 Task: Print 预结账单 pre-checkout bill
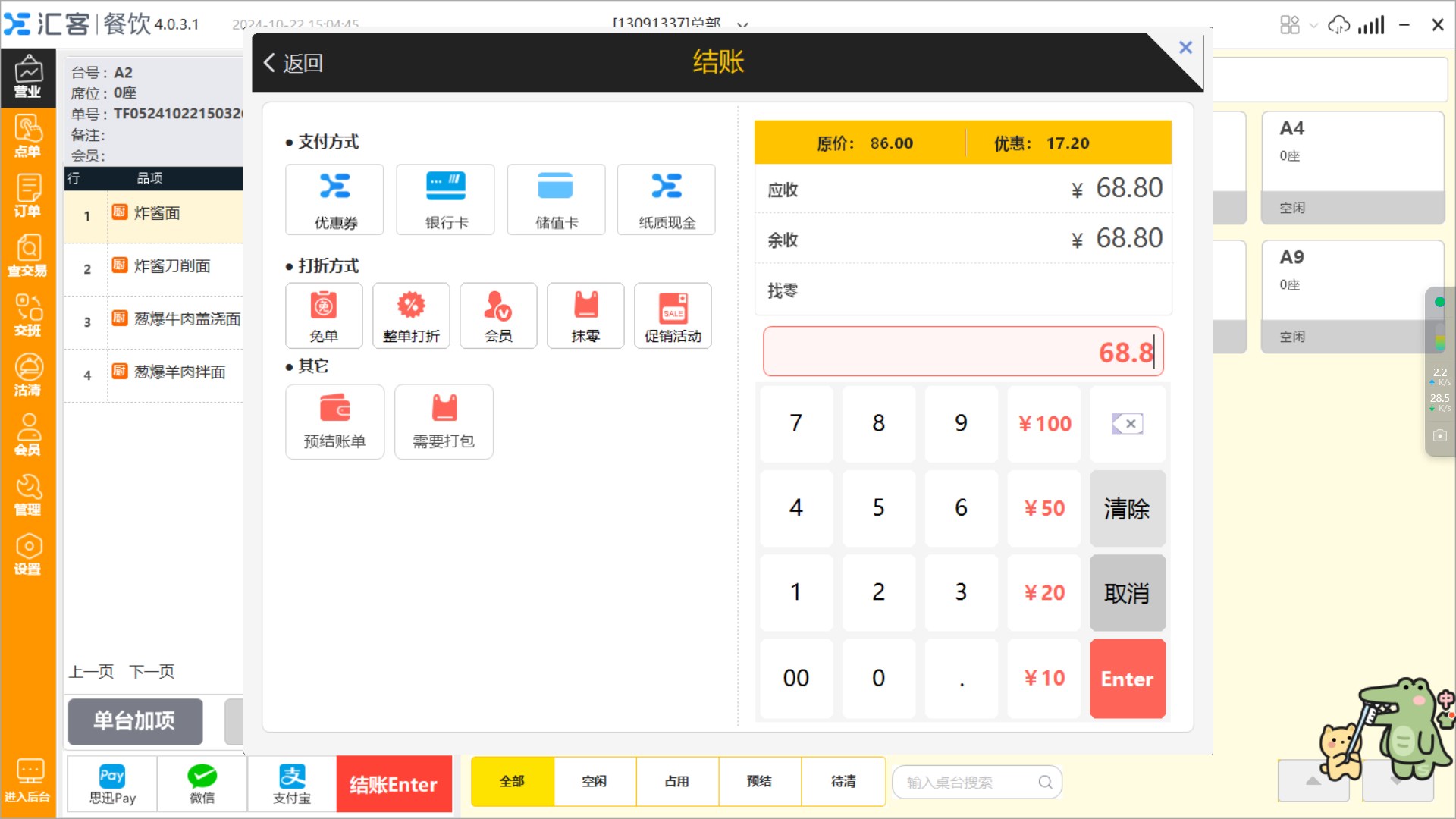(x=334, y=422)
